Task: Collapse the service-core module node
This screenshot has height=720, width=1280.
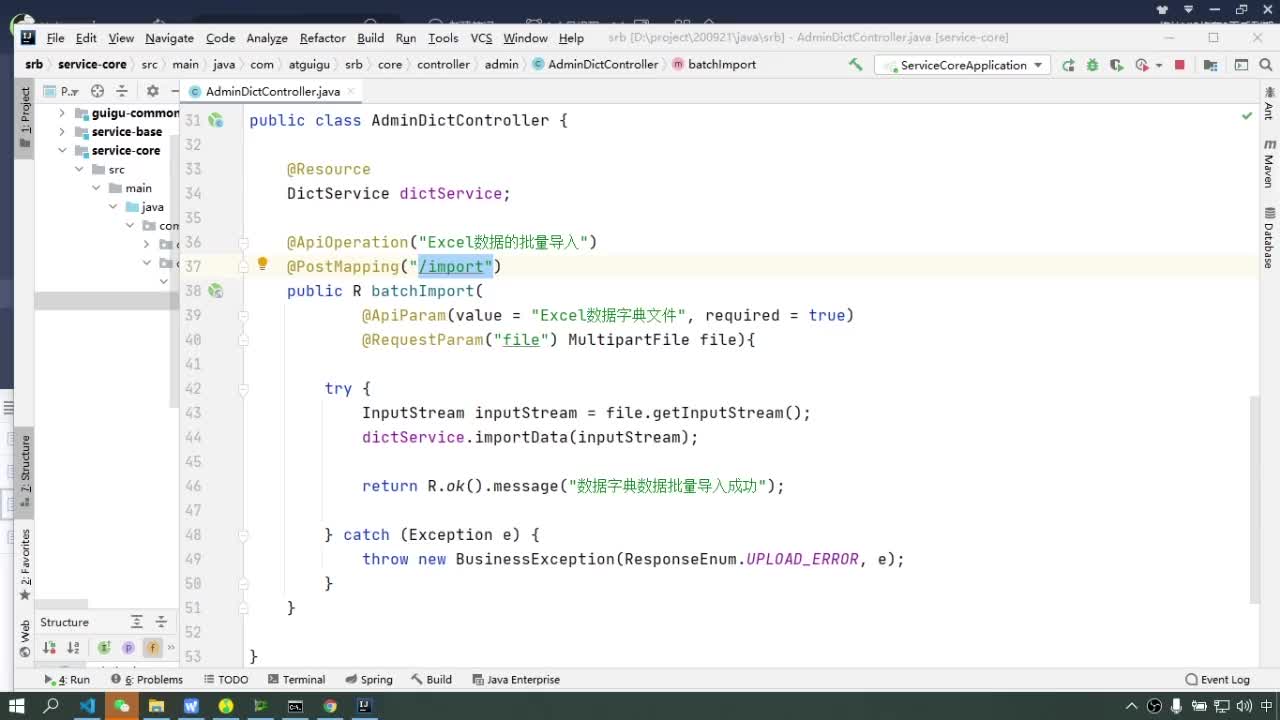Action: pos(62,150)
